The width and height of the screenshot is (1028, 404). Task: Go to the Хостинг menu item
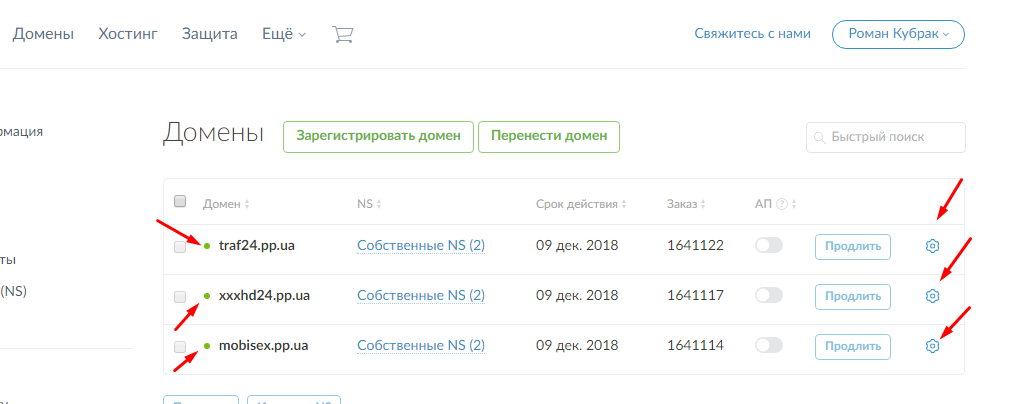coord(127,34)
